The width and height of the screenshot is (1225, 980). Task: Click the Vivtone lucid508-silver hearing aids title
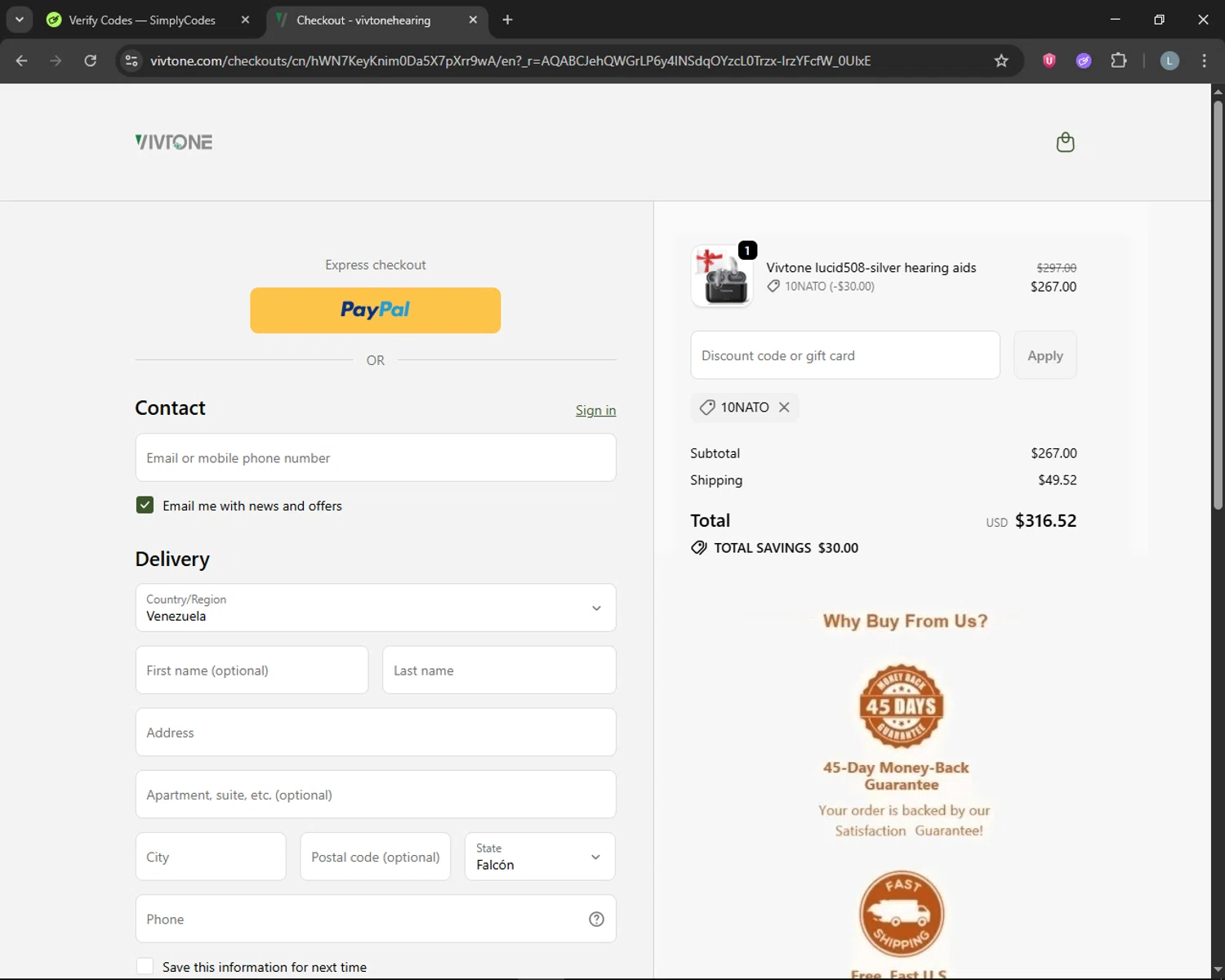(871, 268)
